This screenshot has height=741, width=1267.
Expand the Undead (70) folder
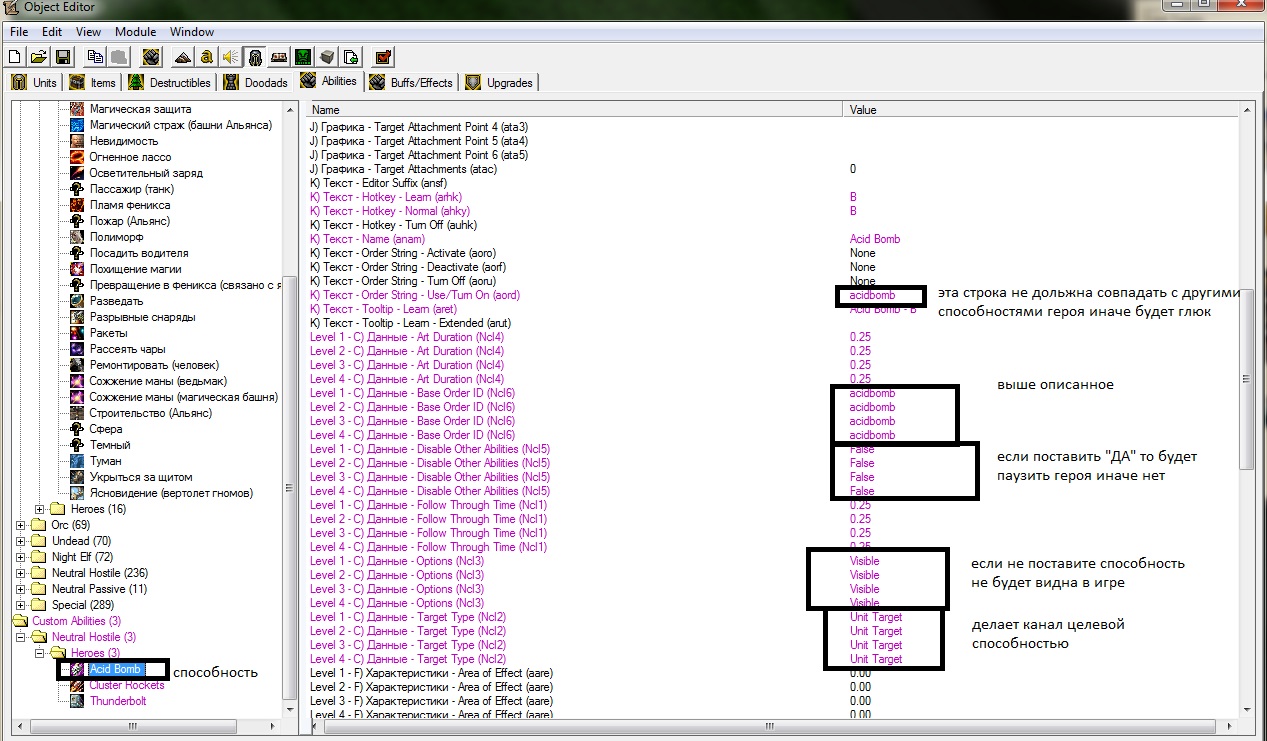21,541
